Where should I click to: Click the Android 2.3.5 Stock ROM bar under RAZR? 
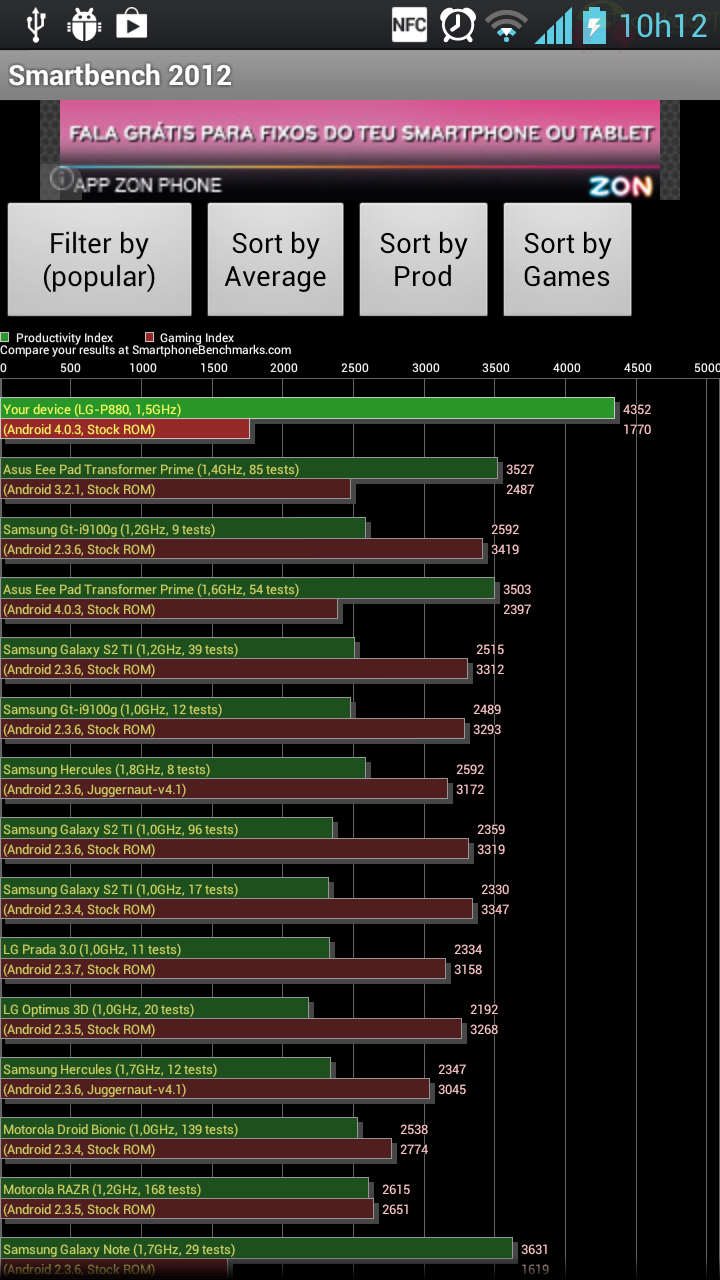[x=188, y=1209]
